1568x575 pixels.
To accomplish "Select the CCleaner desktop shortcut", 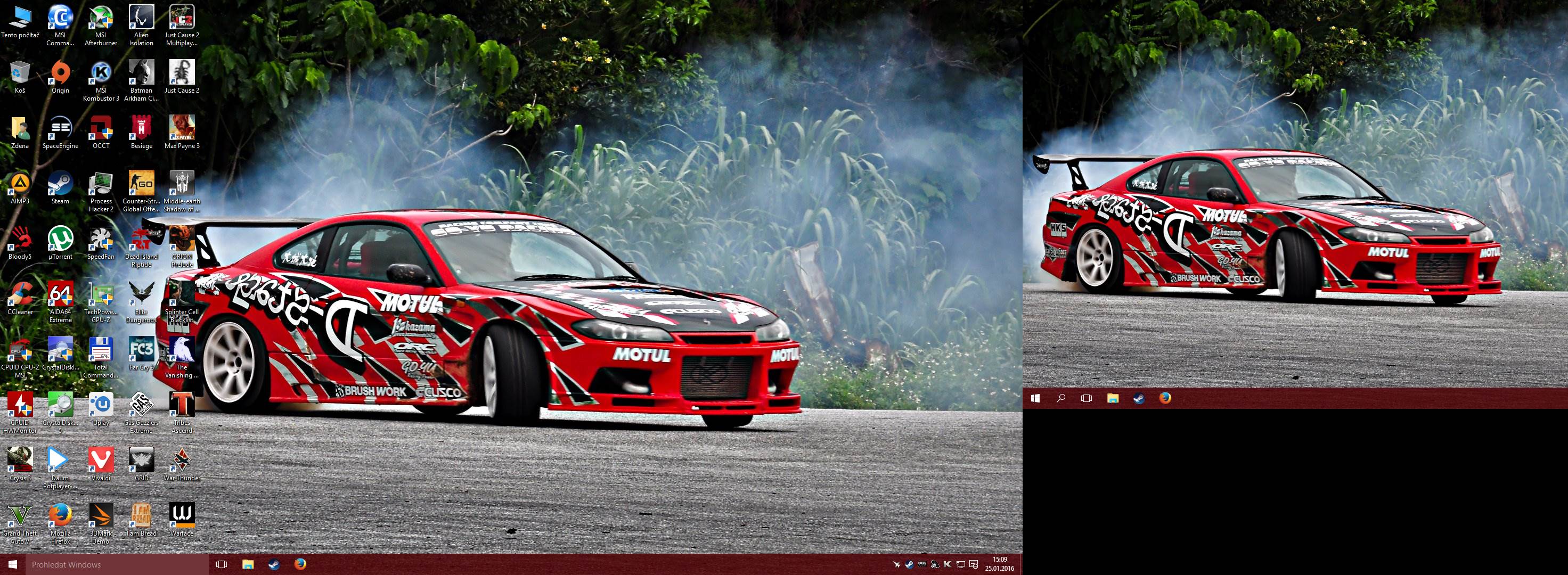I will (20, 299).
